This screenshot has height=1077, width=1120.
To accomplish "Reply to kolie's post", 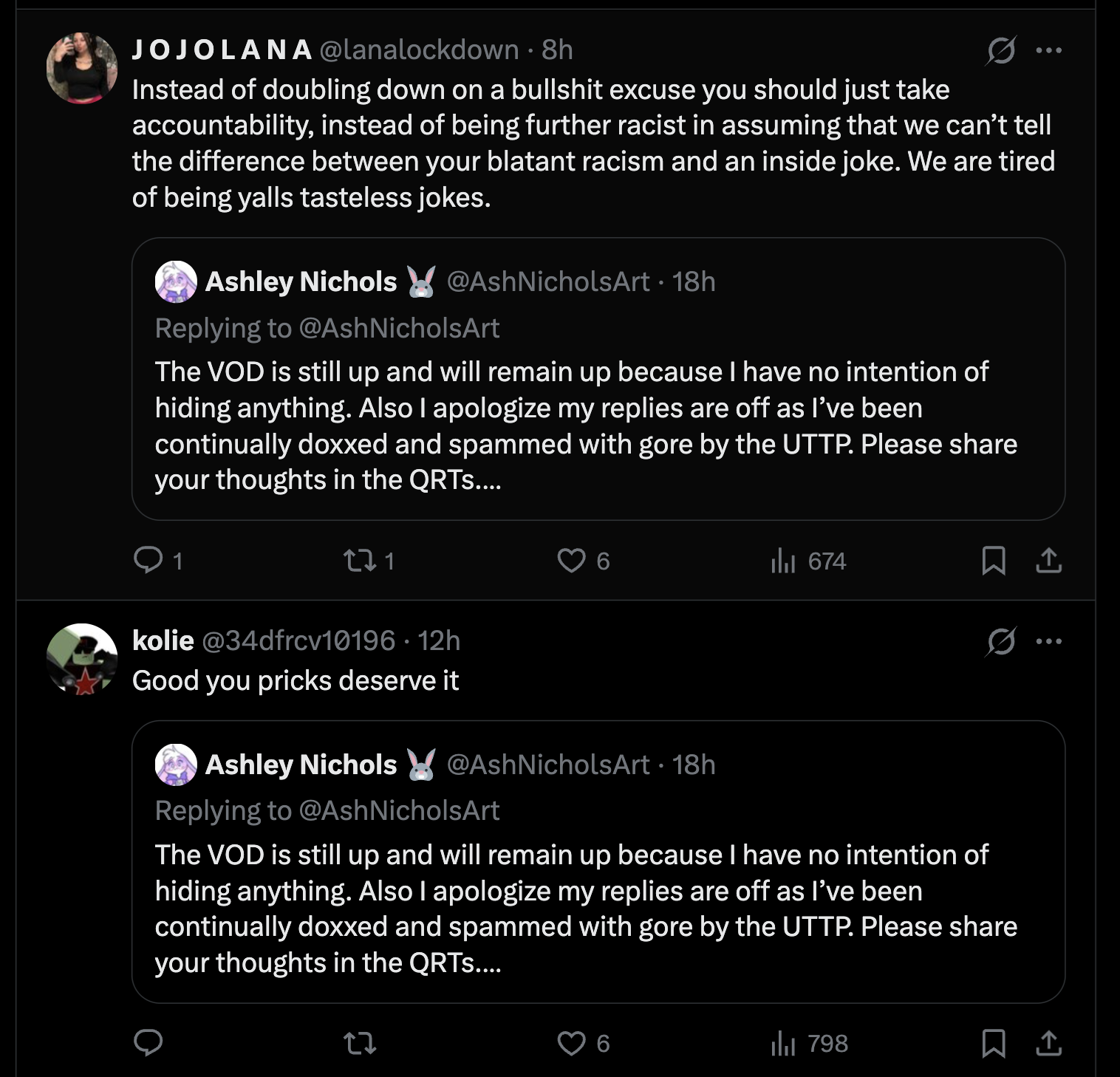I will (x=148, y=1043).
